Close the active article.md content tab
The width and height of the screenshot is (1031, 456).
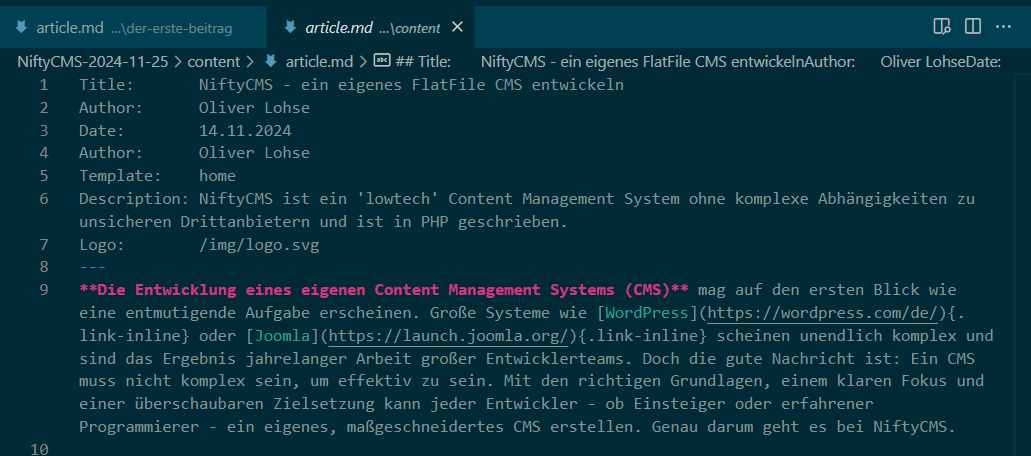tap(457, 27)
